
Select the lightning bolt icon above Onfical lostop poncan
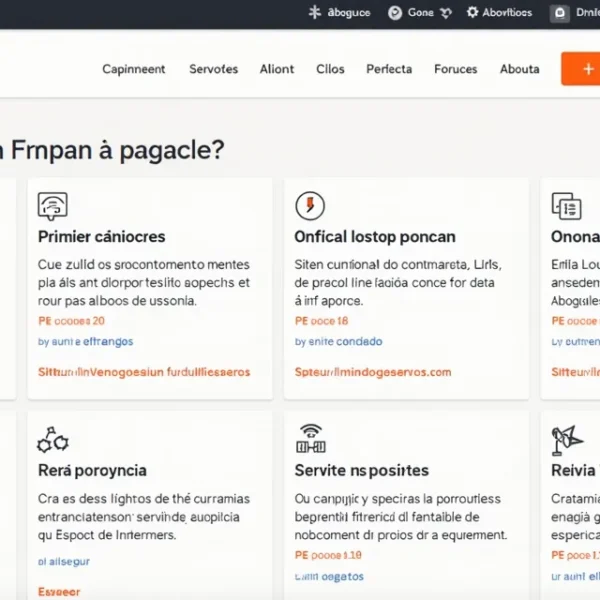(x=310, y=206)
